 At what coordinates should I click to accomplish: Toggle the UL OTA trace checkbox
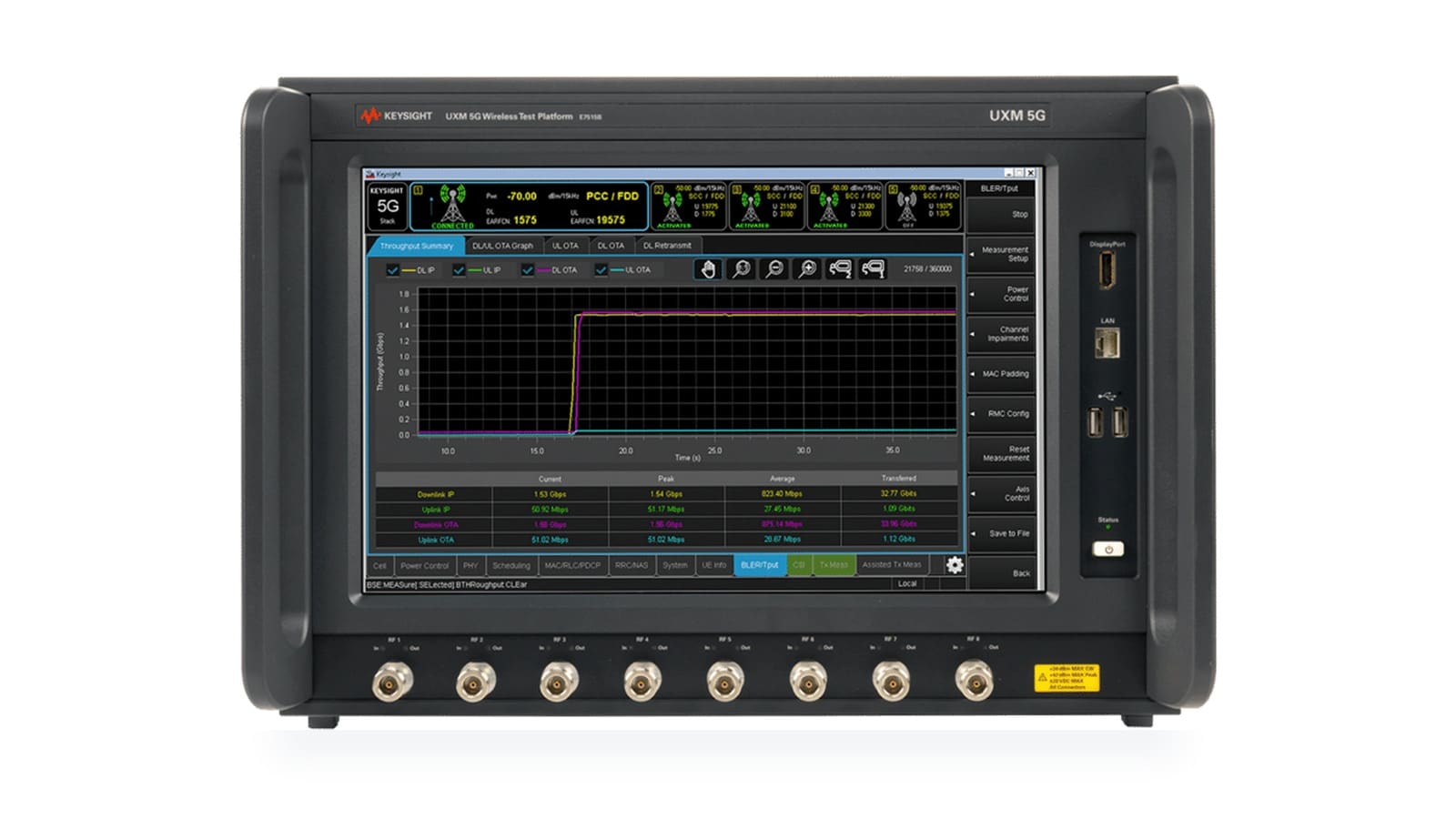coord(601,270)
